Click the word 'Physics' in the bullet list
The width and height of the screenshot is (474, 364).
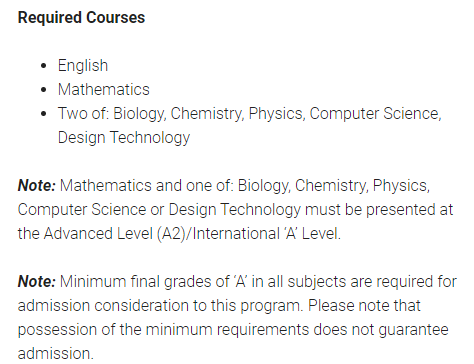click(277, 114)
